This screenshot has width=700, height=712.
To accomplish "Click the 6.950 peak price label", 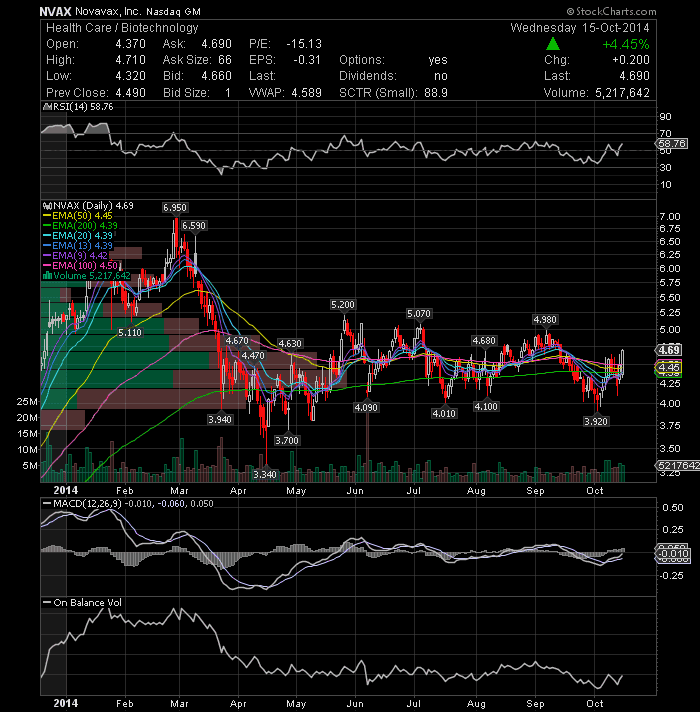I will point(175,208).
